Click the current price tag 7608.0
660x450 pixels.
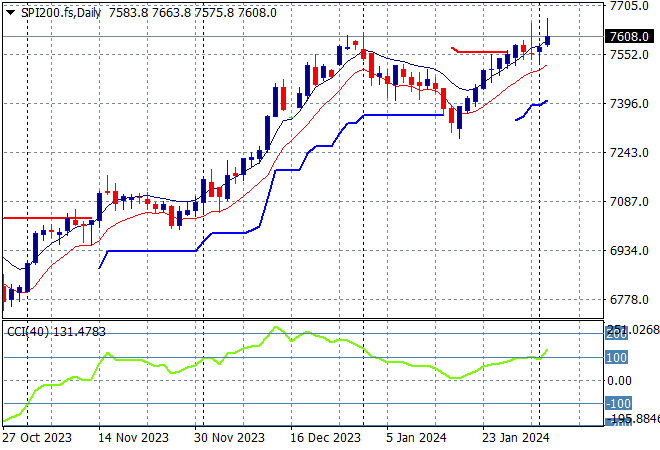tap(628, 37)
